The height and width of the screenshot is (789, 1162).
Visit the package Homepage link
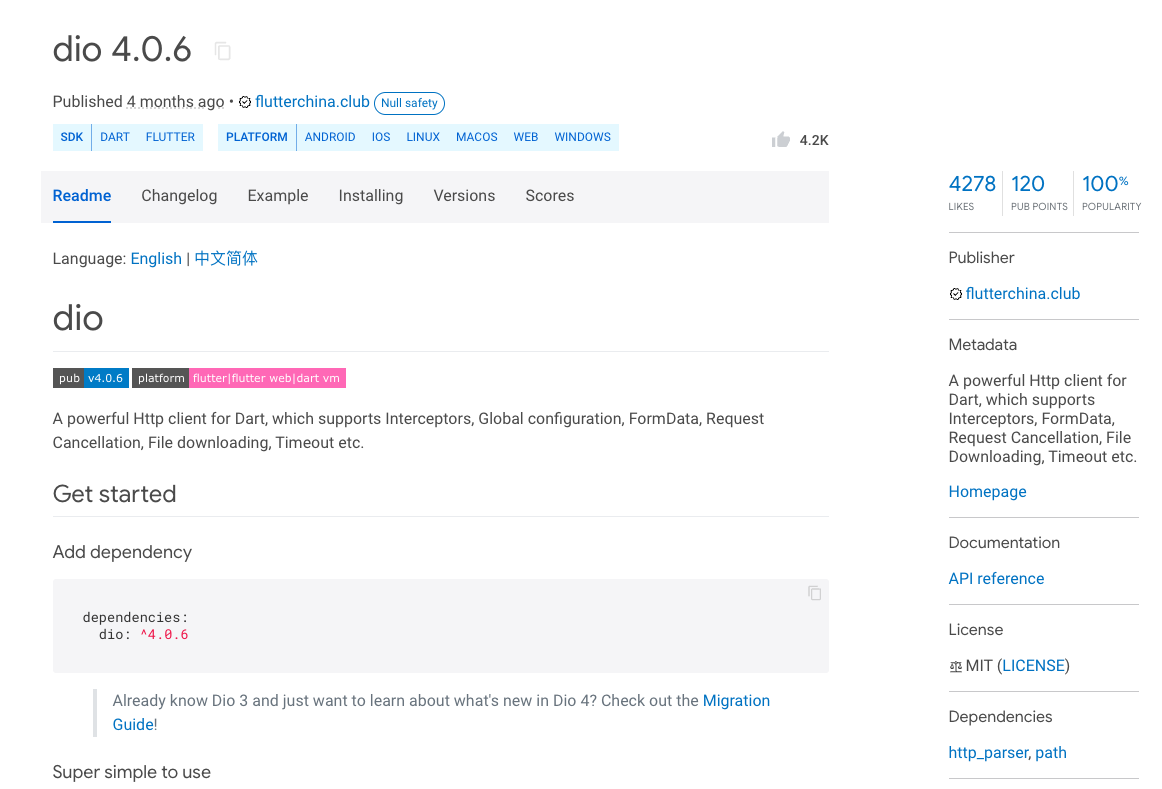987,492
